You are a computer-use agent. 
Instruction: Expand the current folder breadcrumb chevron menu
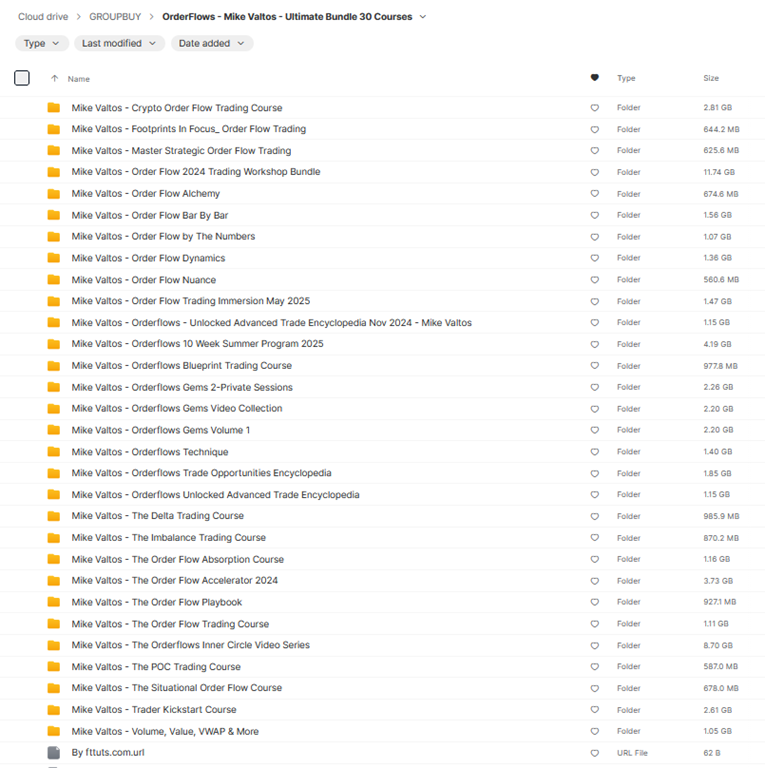click(x=423, y=17)
